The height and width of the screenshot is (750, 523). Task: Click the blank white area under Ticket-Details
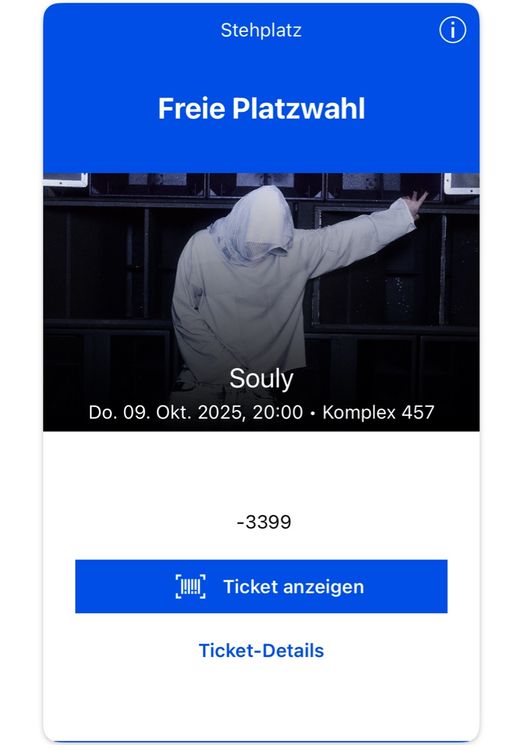click(261, 698)
